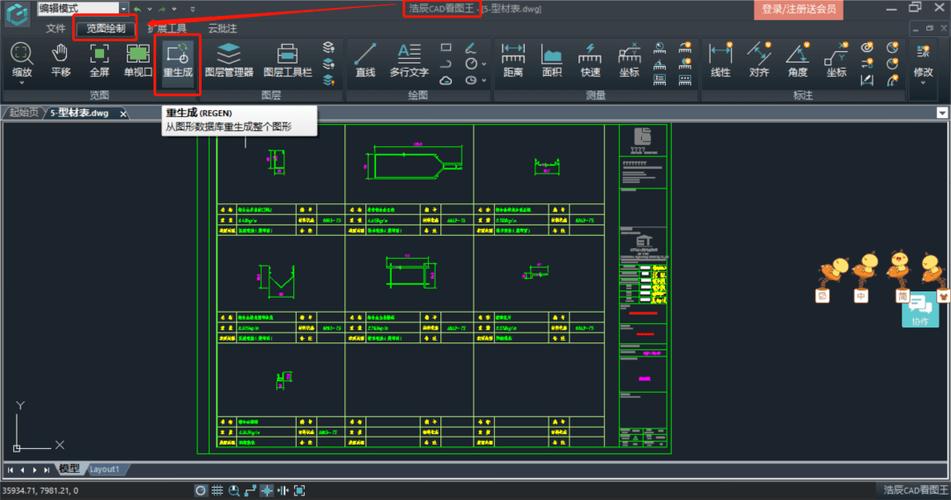Pick the 角度 angle dimension tool

point(797,60)
